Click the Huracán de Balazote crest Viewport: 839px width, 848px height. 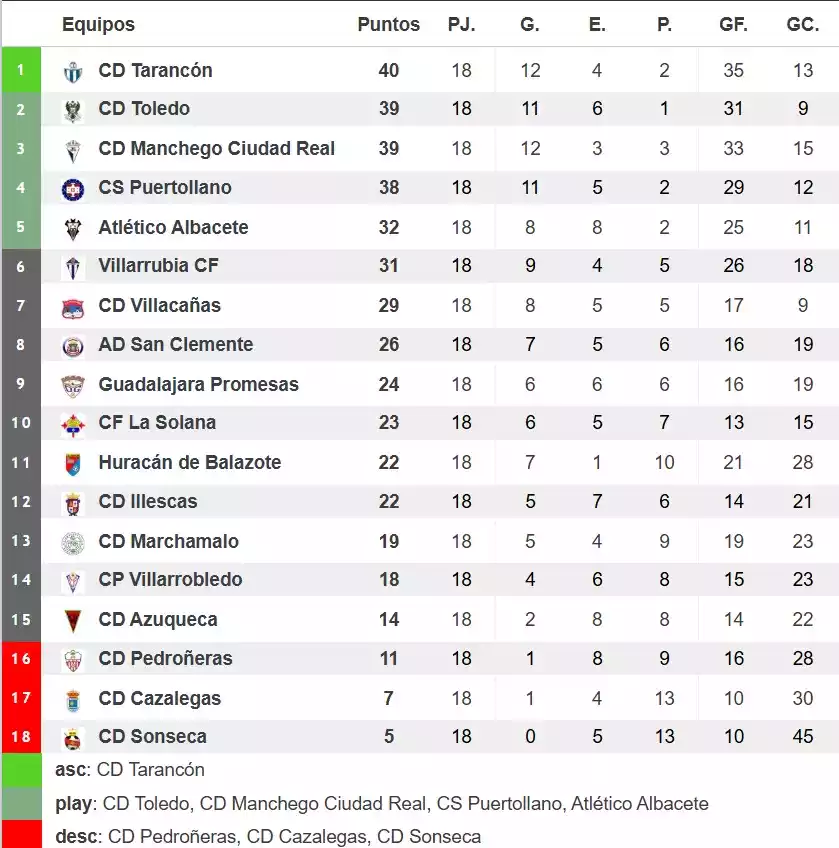tap(73, 464)
